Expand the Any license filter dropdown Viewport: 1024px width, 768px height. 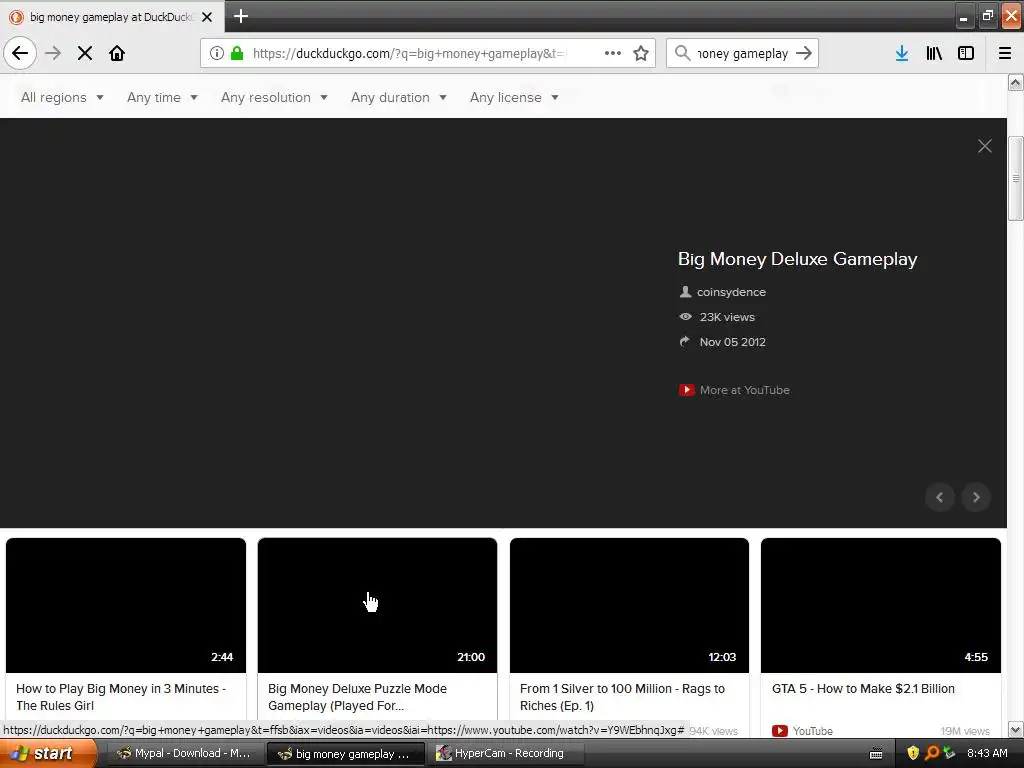[x=514, y=97]
